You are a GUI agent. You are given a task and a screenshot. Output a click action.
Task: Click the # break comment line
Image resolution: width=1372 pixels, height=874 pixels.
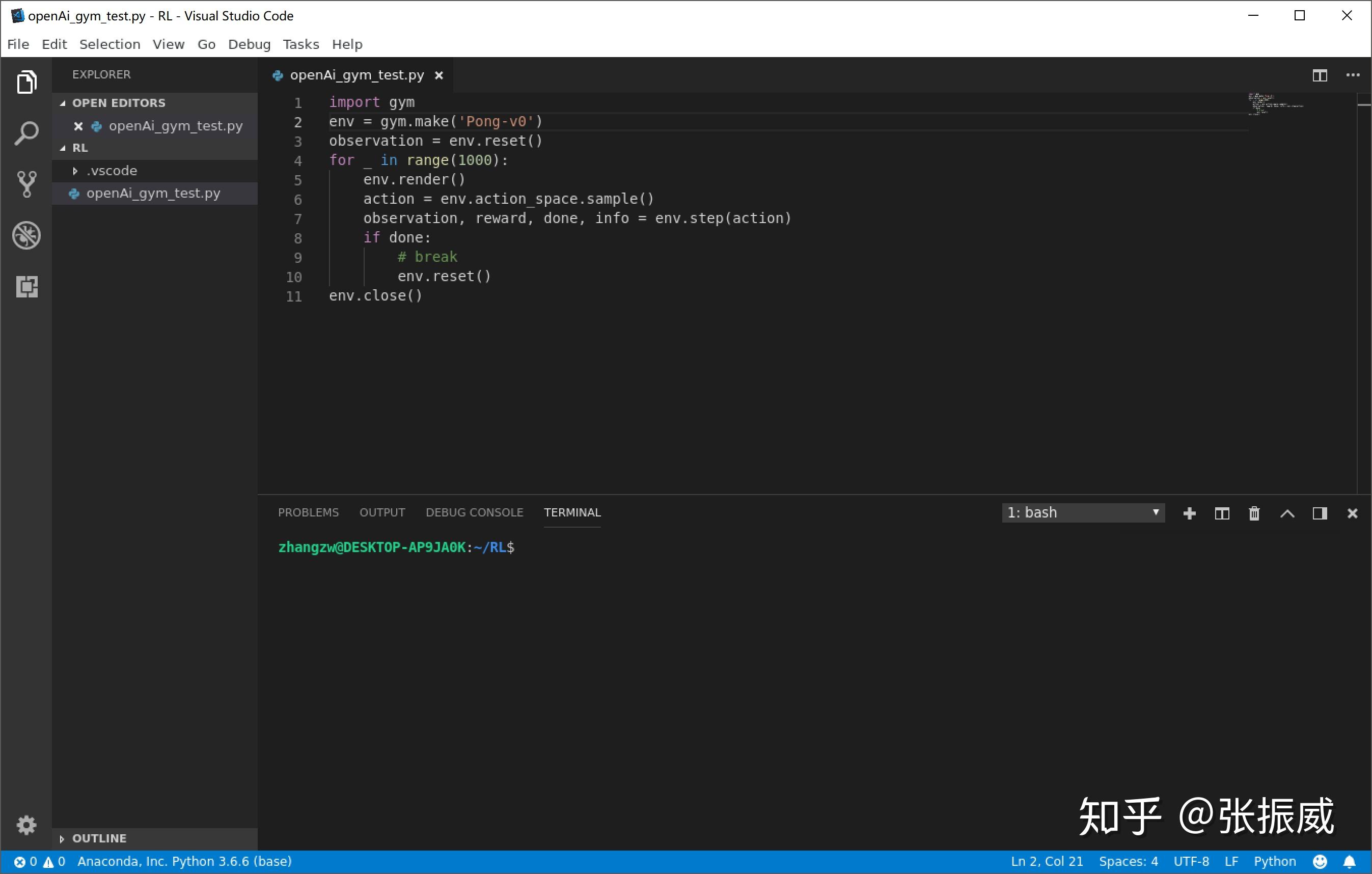(427, 257)
